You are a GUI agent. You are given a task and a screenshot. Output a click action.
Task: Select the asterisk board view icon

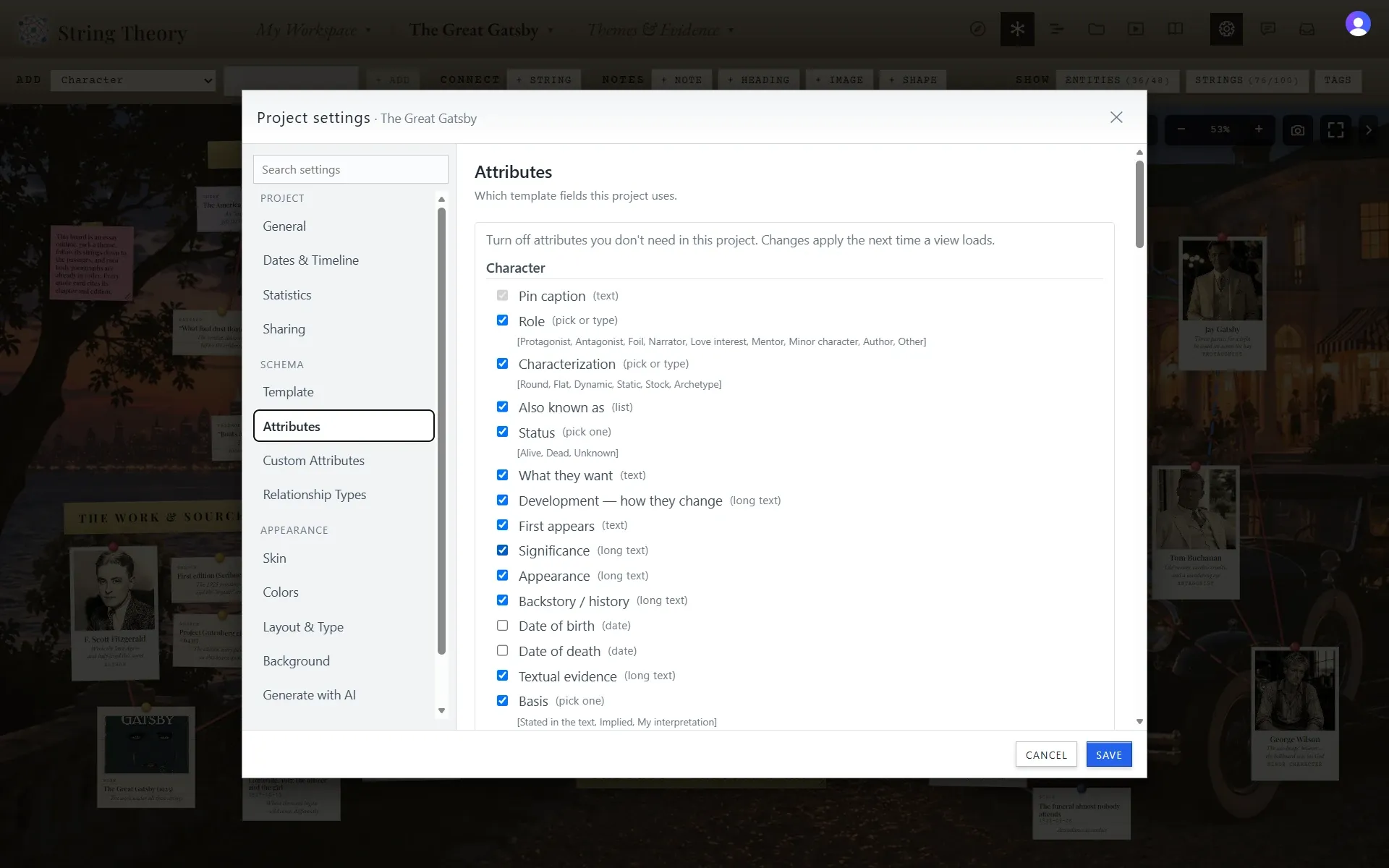(x=1017, y=29)
